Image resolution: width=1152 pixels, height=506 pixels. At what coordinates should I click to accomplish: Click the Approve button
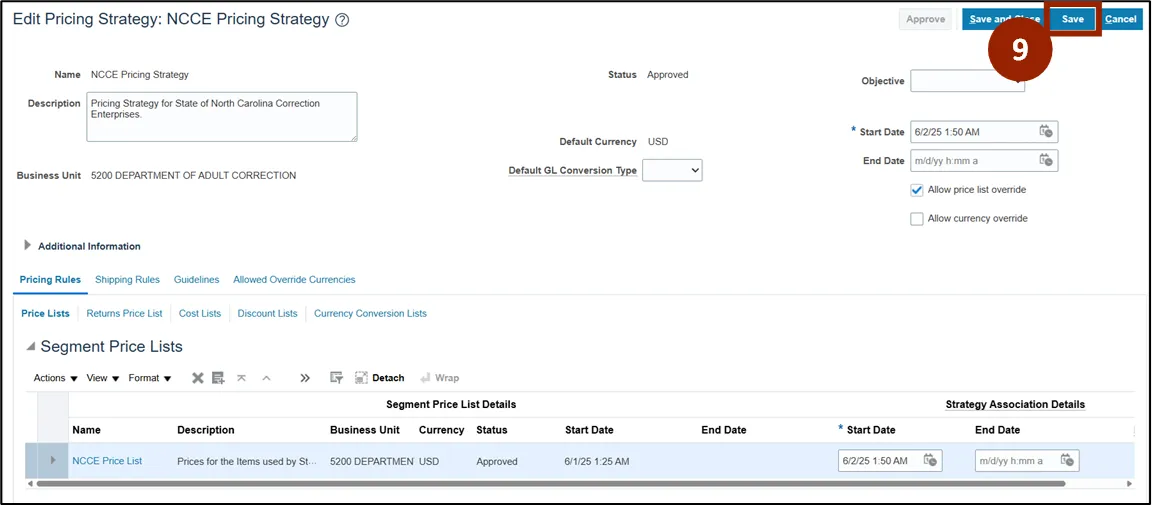pyautogui.click(x=925, y=20)
